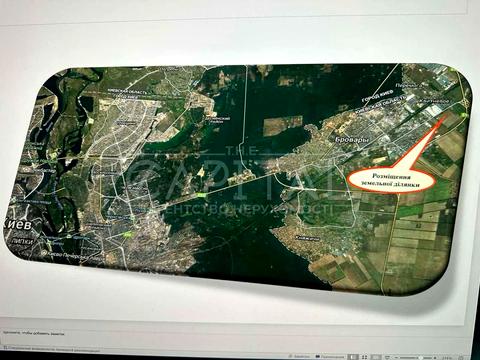Screen dimensions: 480x360
Task: Click the zoom out minus icon
Action: coord(397,357)
